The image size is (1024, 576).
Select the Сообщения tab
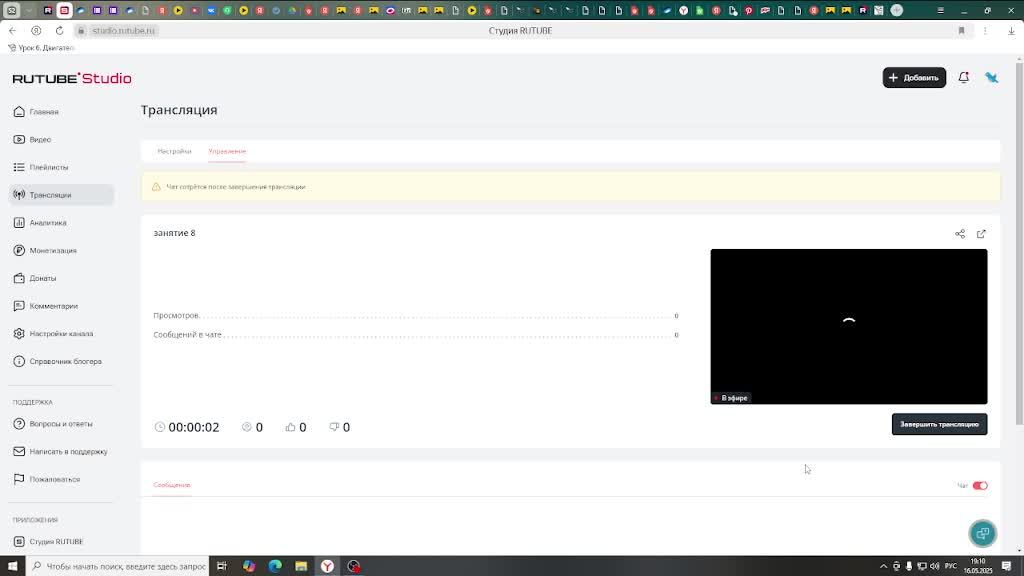(172, 485)
